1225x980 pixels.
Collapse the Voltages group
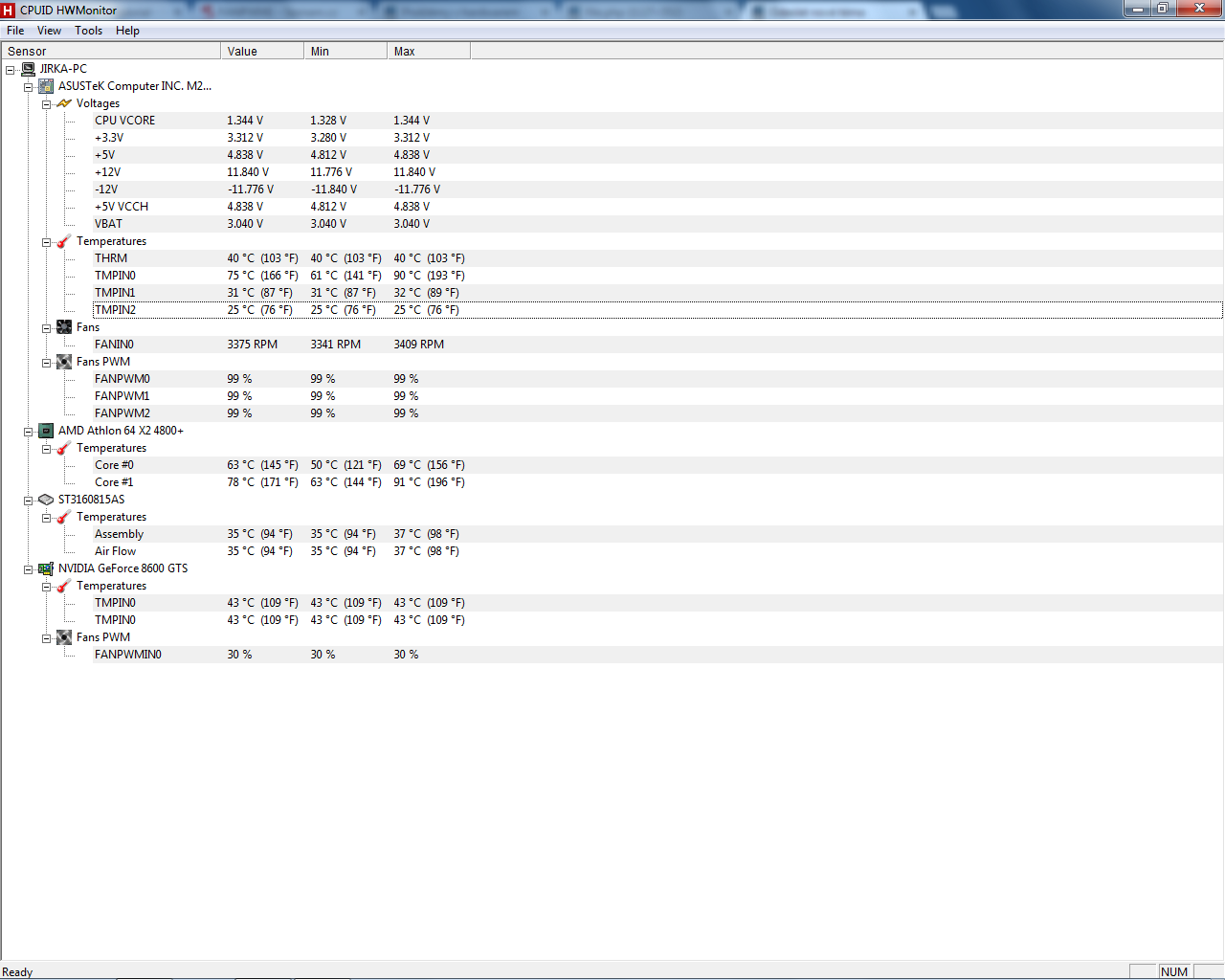47,104
